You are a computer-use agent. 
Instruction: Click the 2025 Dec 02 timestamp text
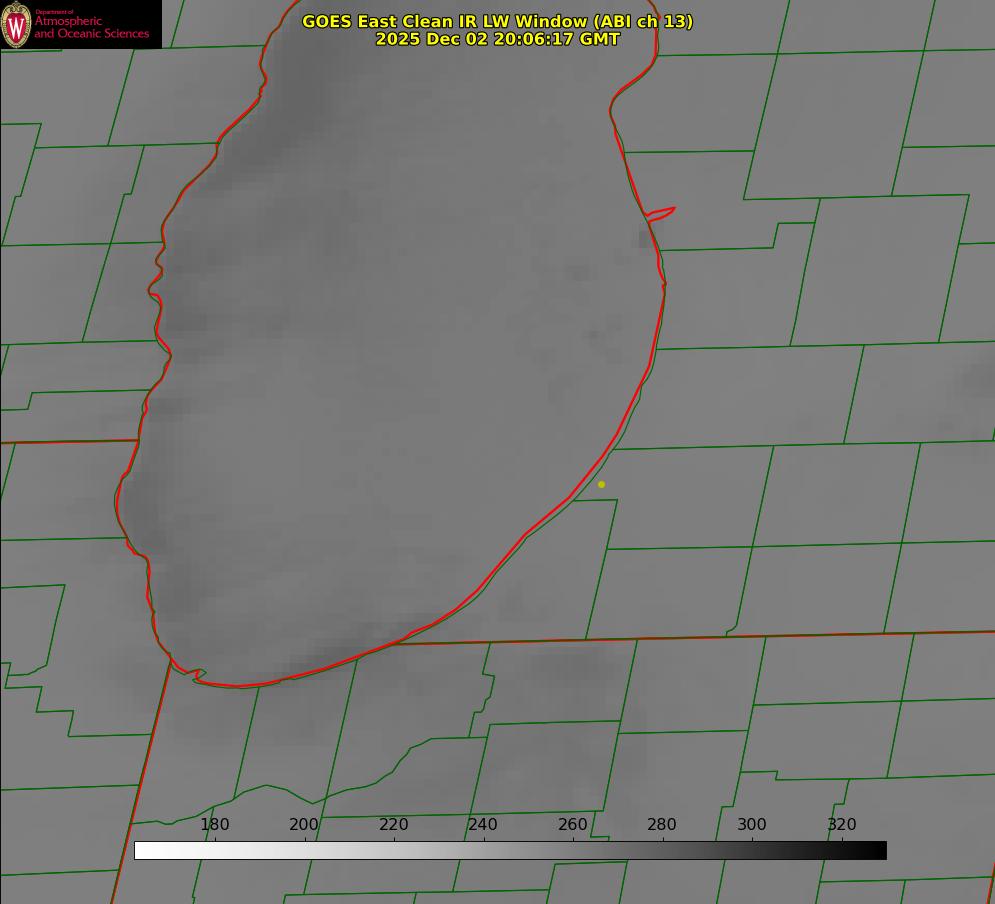coord(497,39)
